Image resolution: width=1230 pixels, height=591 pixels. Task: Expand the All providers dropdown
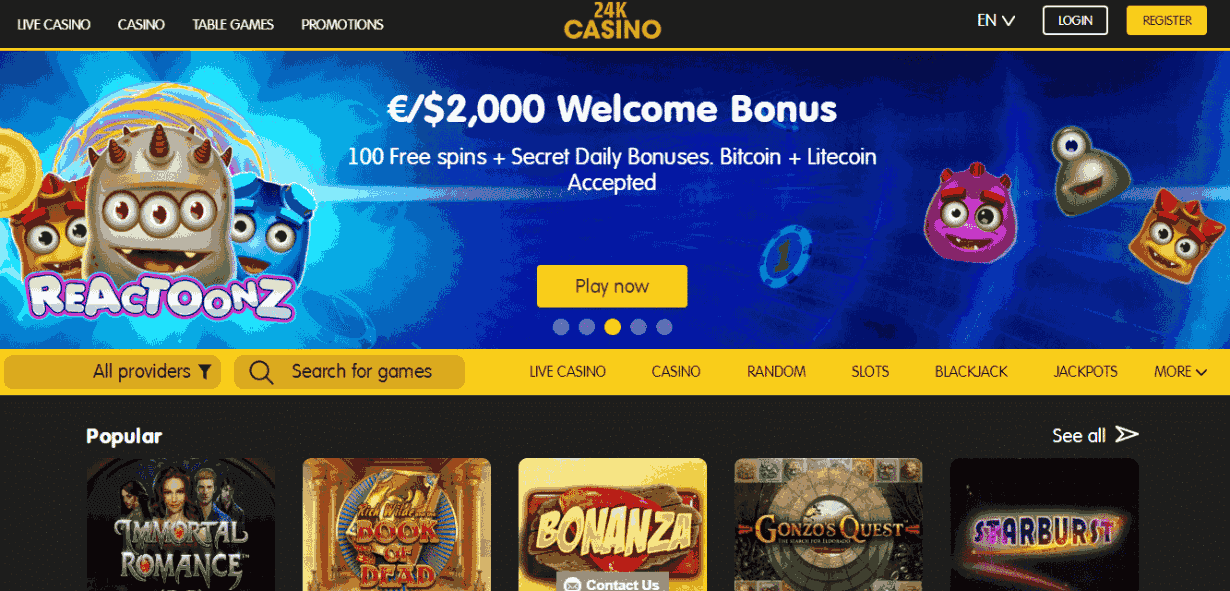coord(114,372)
